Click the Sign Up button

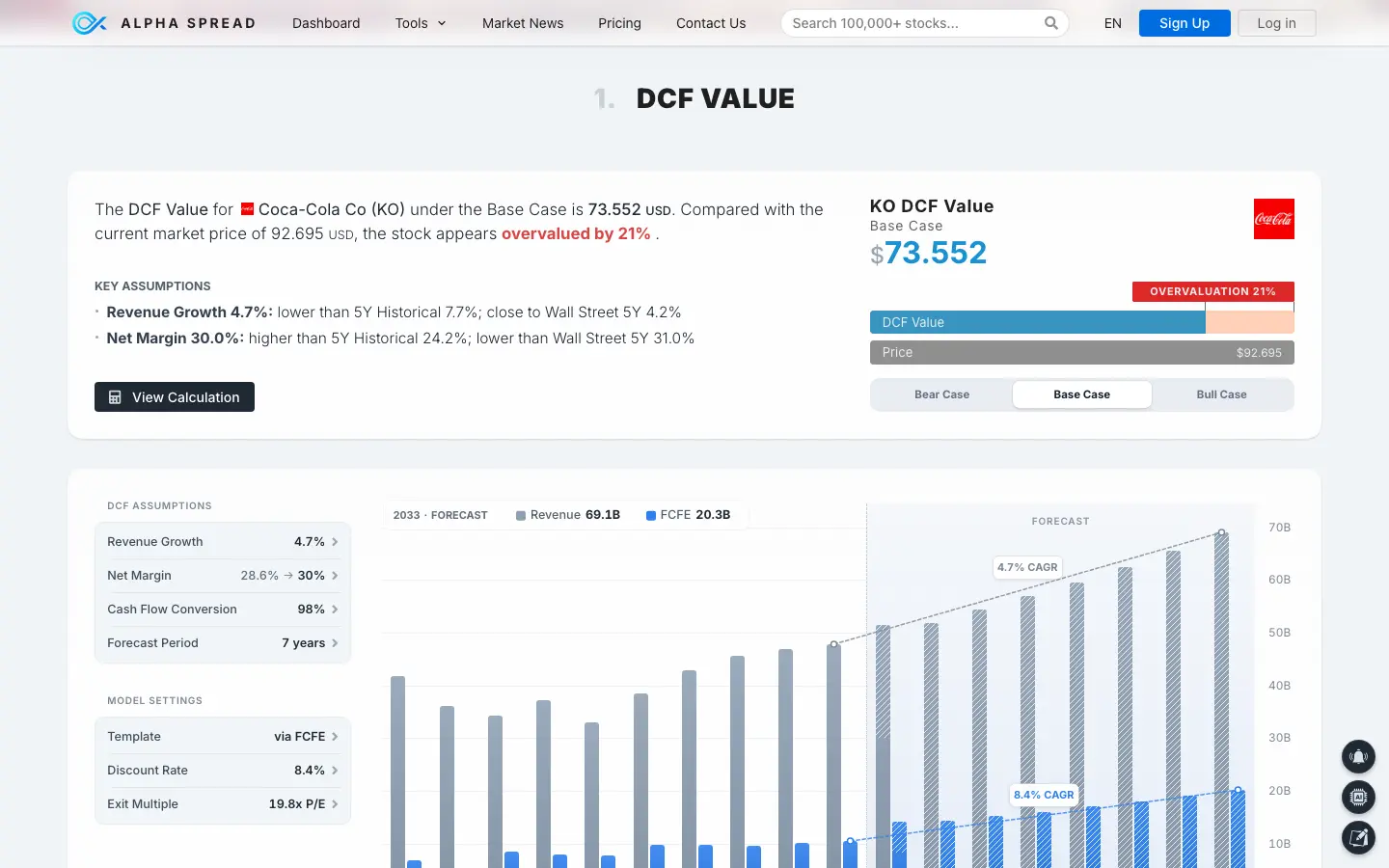(1185, 23)
